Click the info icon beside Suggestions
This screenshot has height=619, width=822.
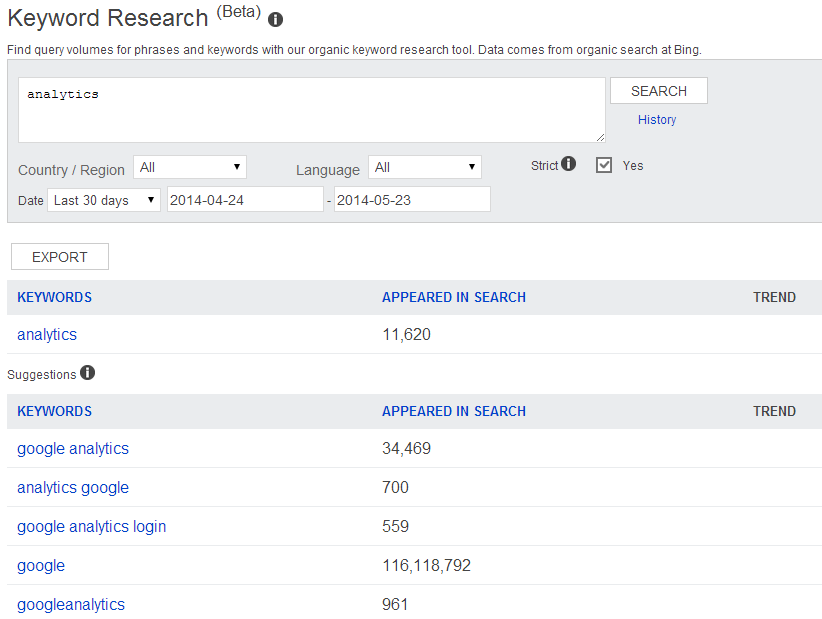point(88,373)
